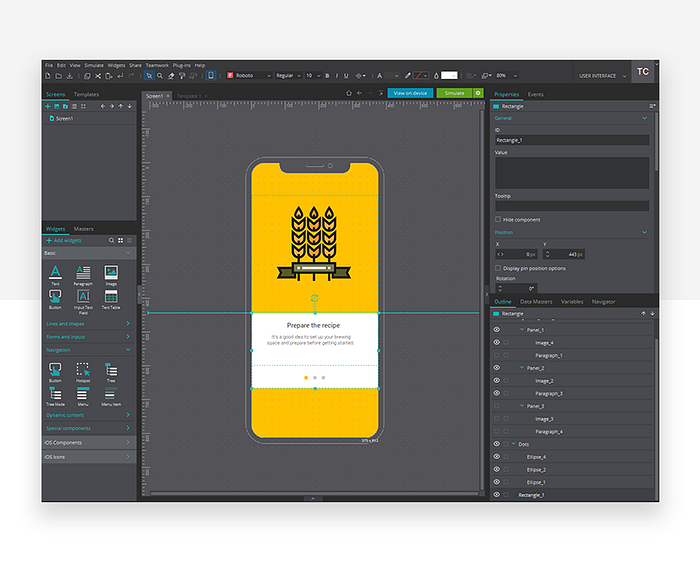This screenshot has height=562, width=700.
Task: Select the Tree widget
Action: pos(111,372)
